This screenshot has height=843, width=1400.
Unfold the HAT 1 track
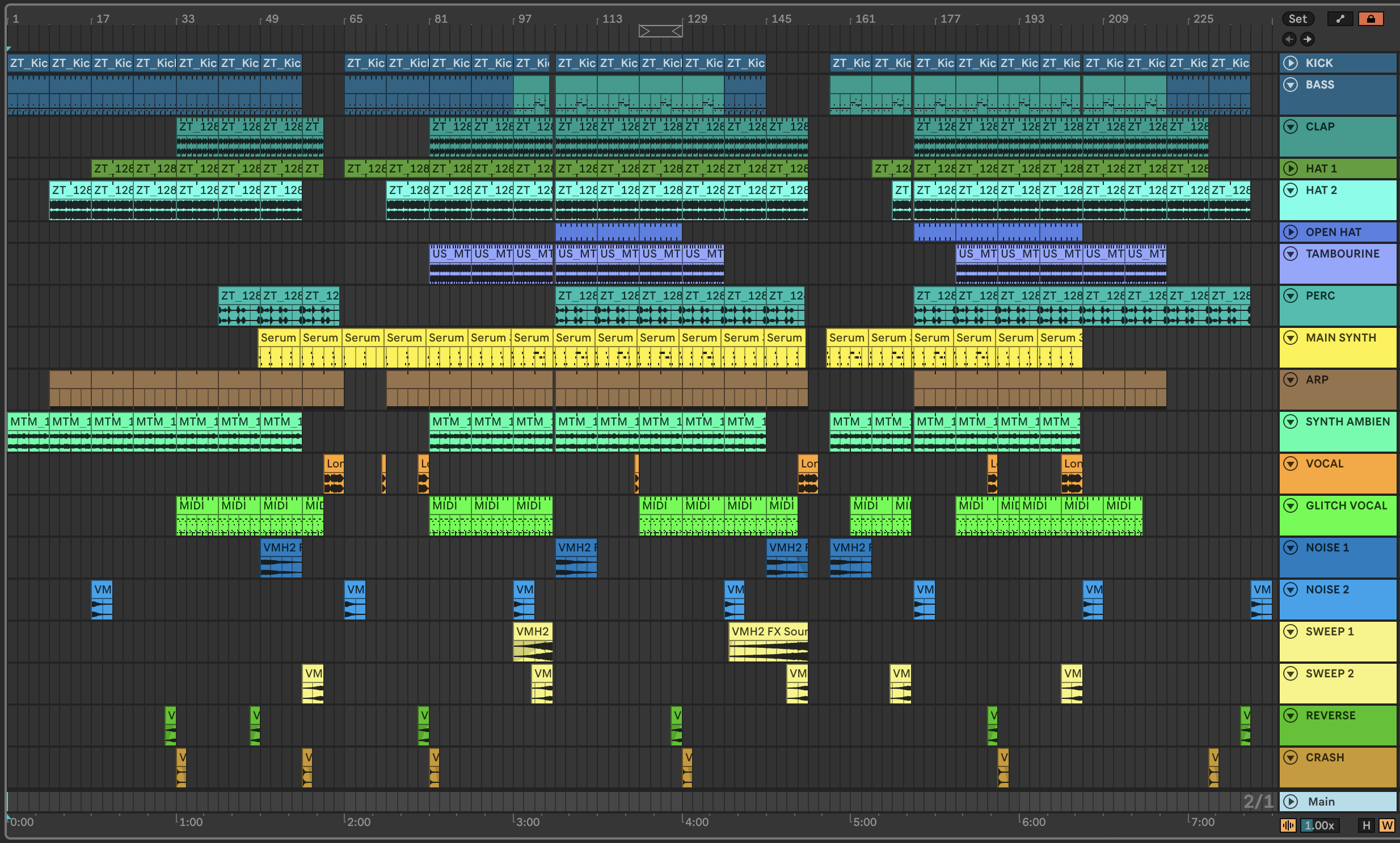1291,168
